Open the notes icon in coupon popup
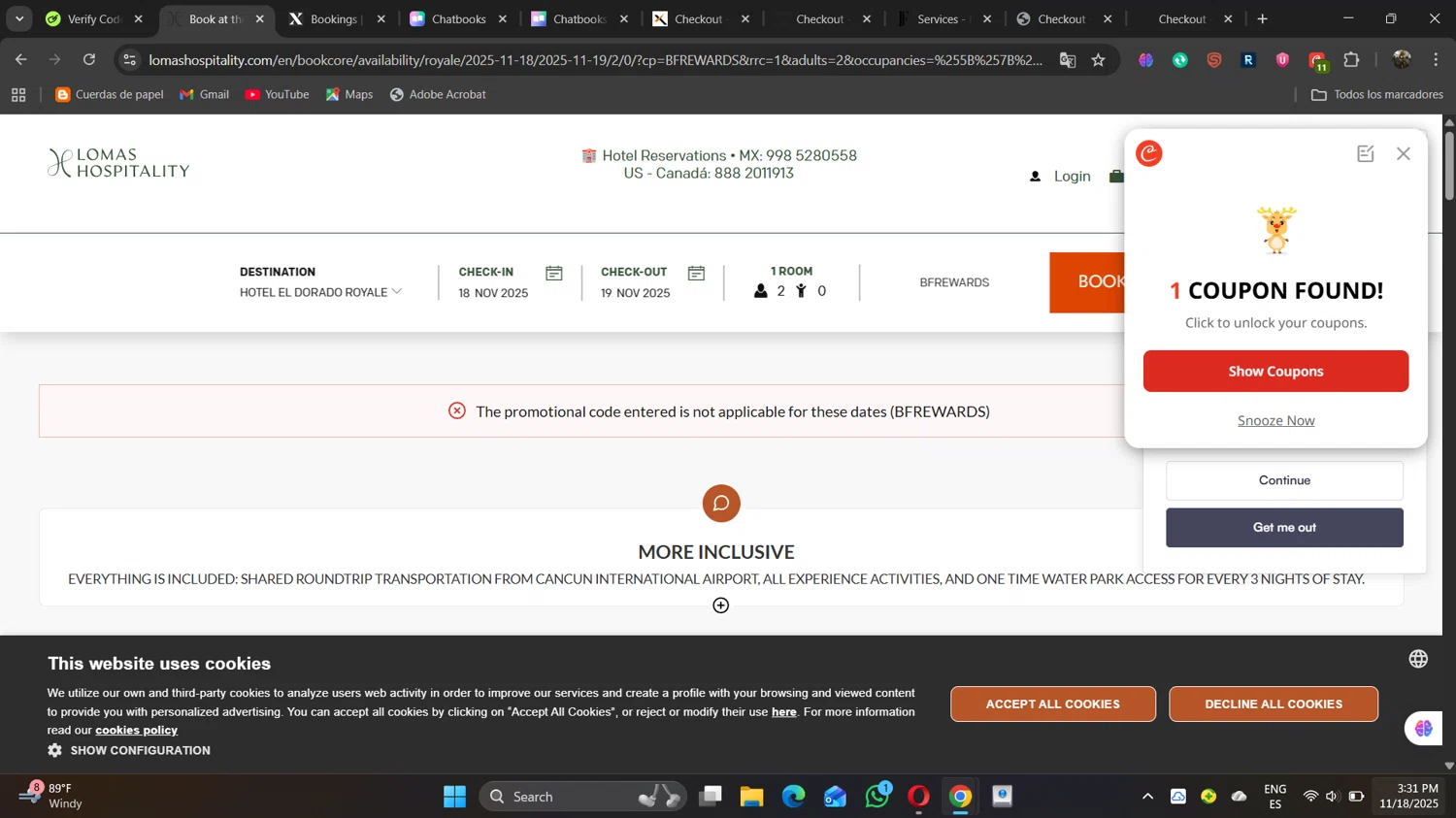Viewport: 1456px width, 818px height. 1366,153
